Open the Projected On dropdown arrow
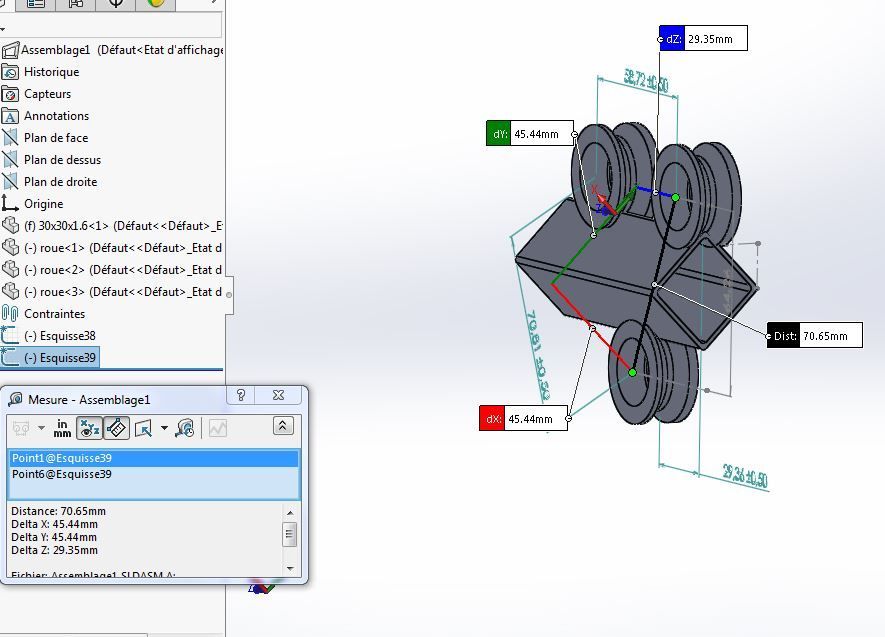This screenshot has width=885, height=637. click(x=164, y=428)
